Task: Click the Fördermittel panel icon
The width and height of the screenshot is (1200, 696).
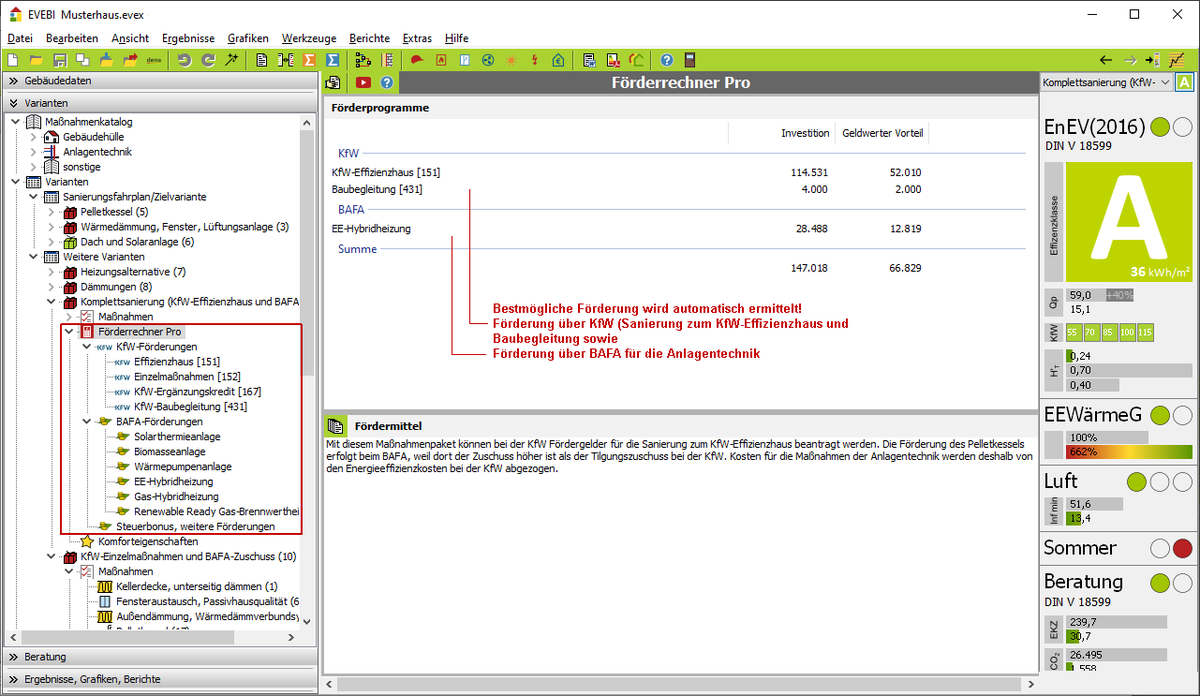Action: tap(336, 426)
